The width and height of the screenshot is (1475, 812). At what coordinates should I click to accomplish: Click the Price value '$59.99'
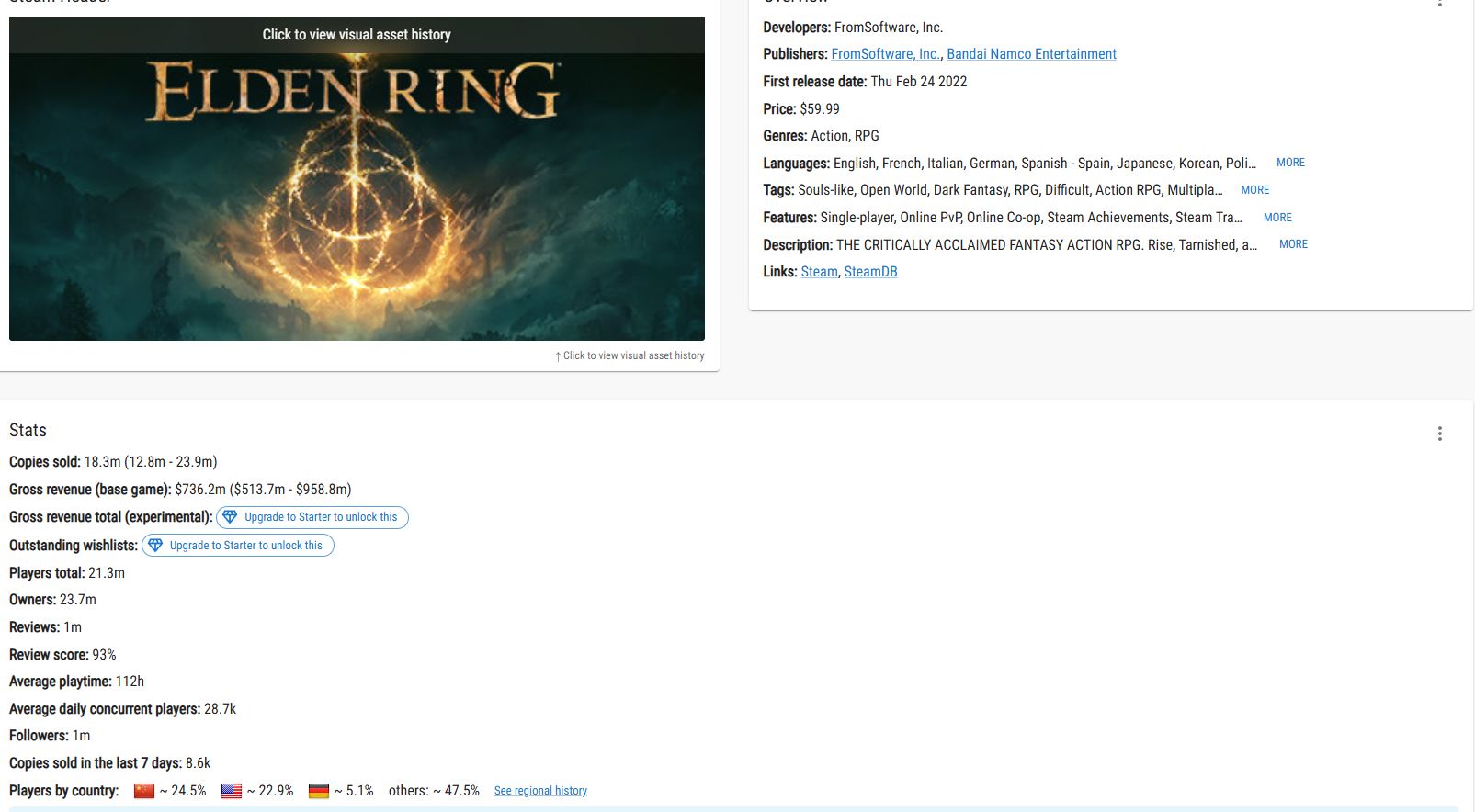[820, 109]
